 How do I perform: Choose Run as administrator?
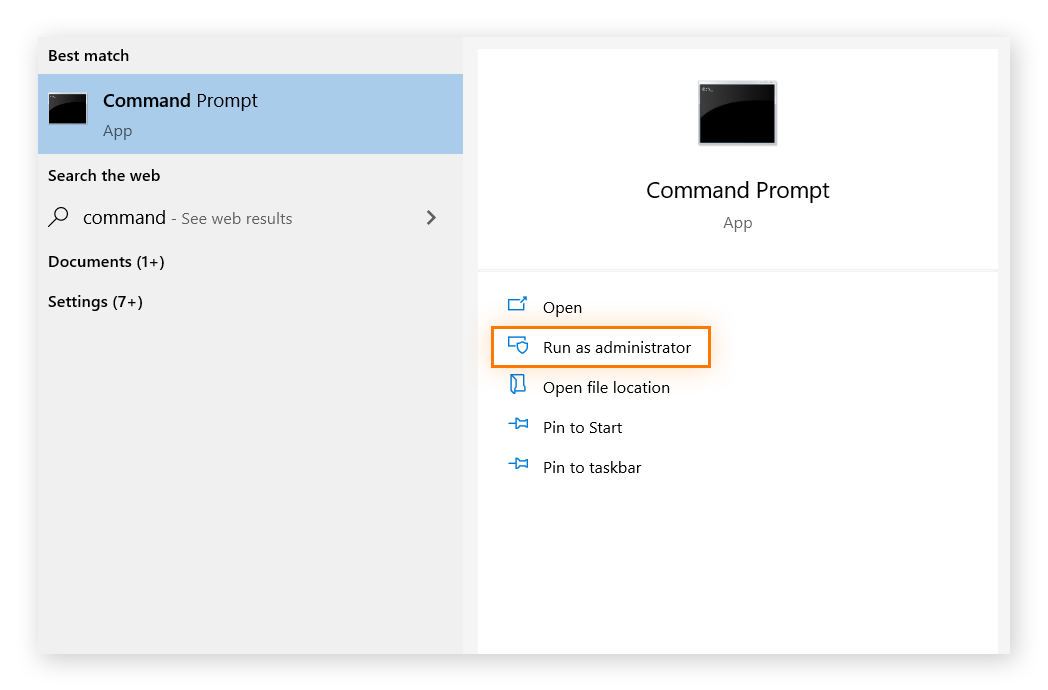(x=616, y=347)
